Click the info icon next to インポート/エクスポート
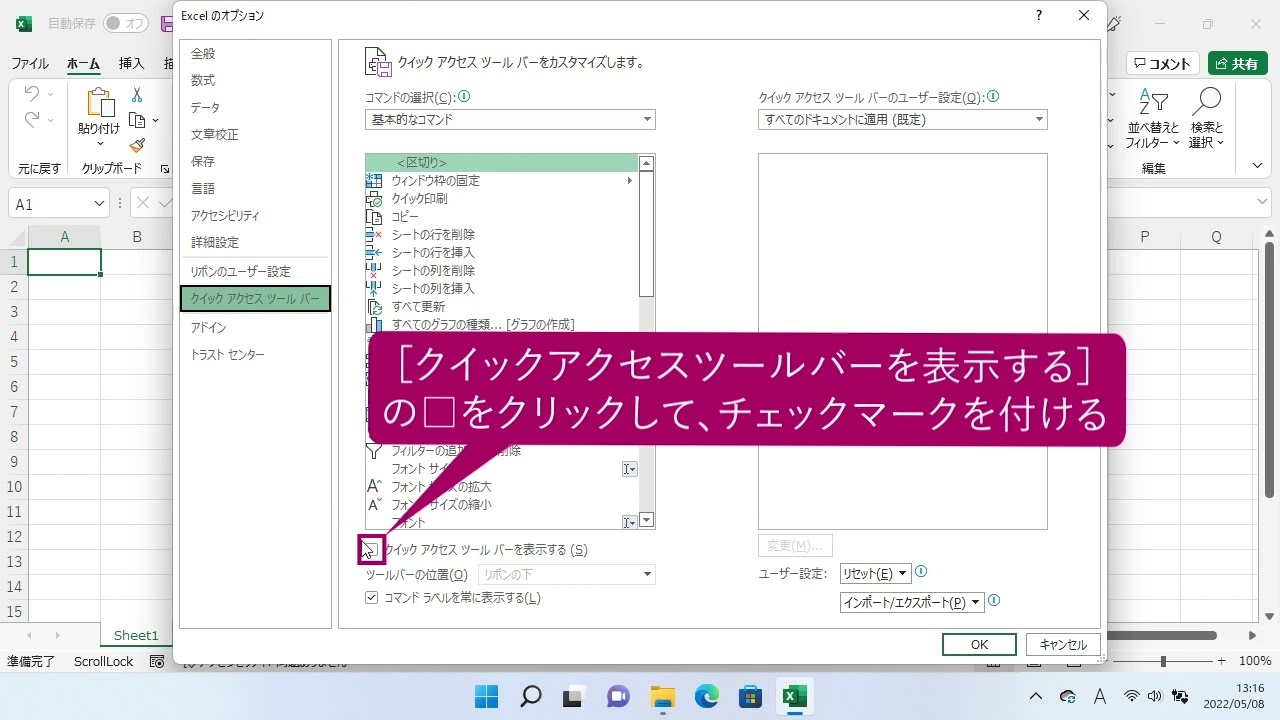The width and height of the screenshot is (1280, 720). (x=994, y=601)
